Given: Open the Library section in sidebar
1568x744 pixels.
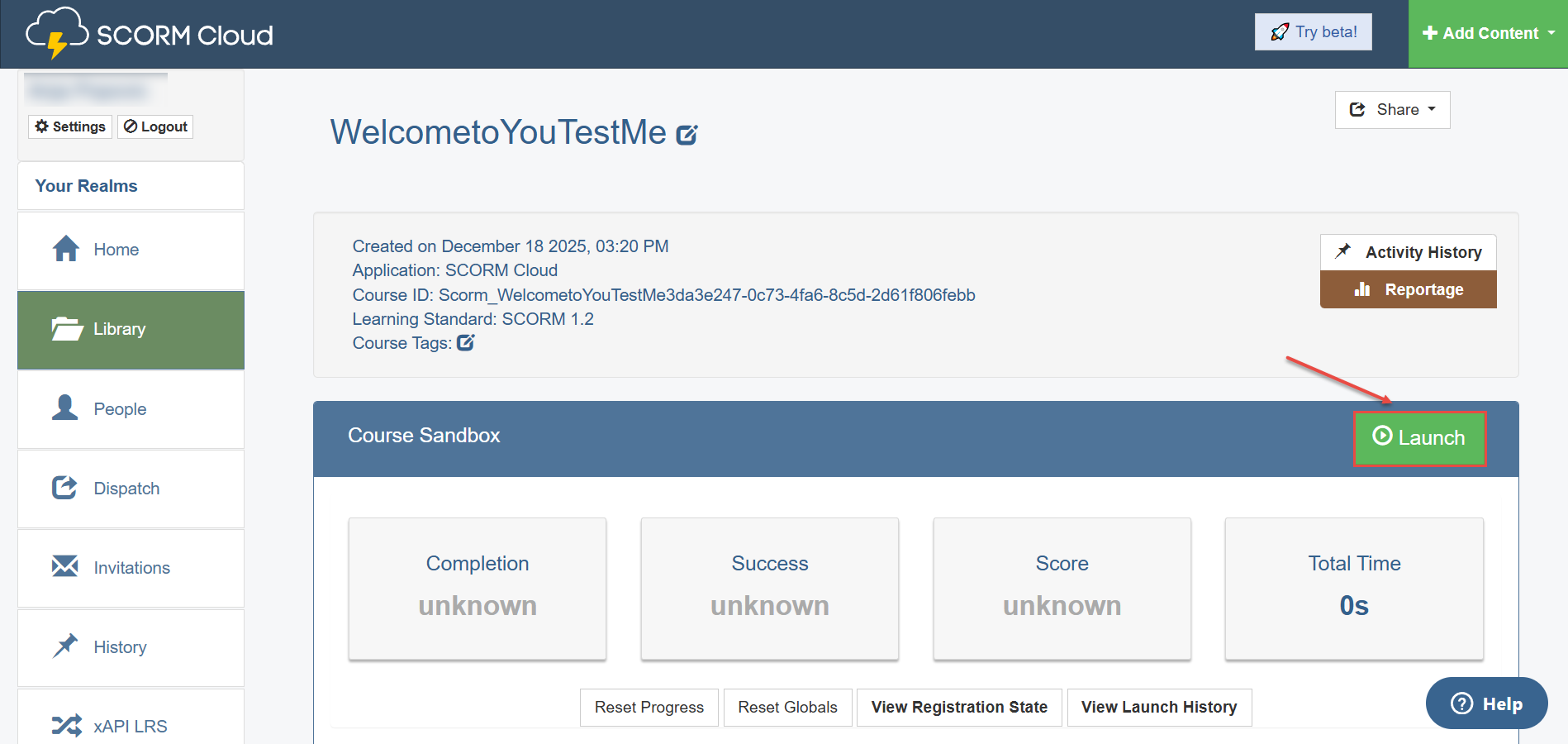Looking at the screenshot, I should tap(131, 329).
